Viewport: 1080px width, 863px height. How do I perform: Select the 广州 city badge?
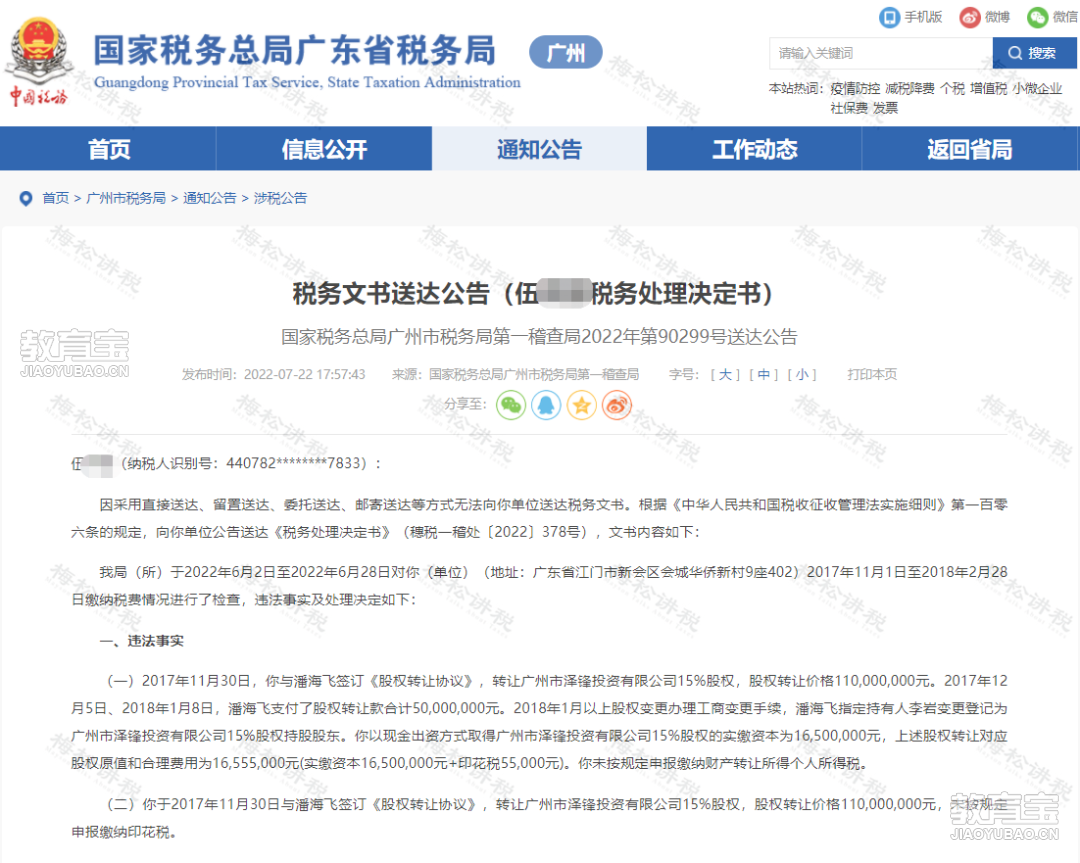tap(565, 52)
